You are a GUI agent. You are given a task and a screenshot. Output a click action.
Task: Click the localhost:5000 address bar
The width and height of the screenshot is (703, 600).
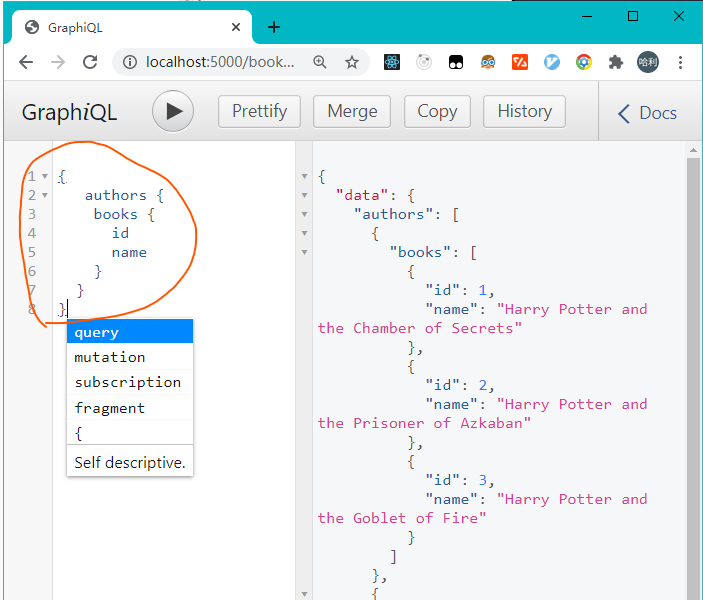point(220,62)
